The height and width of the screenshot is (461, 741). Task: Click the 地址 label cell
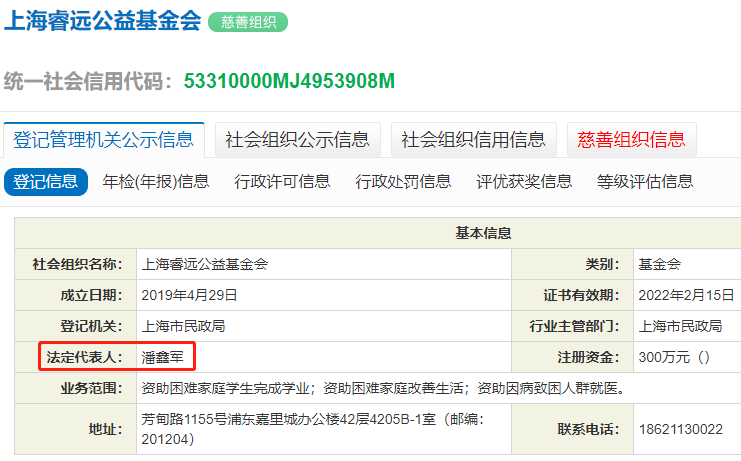(x=76, y=429)
